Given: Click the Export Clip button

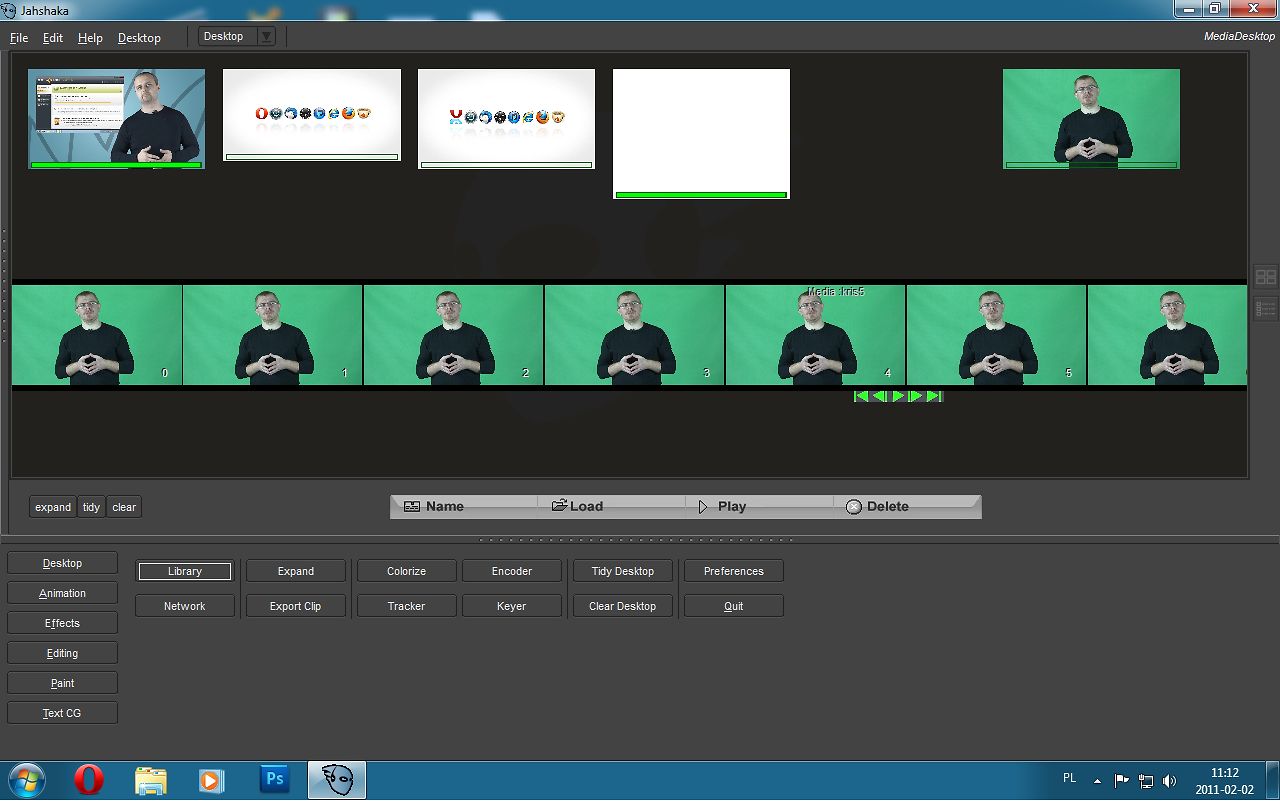Looking at the screenshot, I should pyautogui.click(x=296, y=606).
